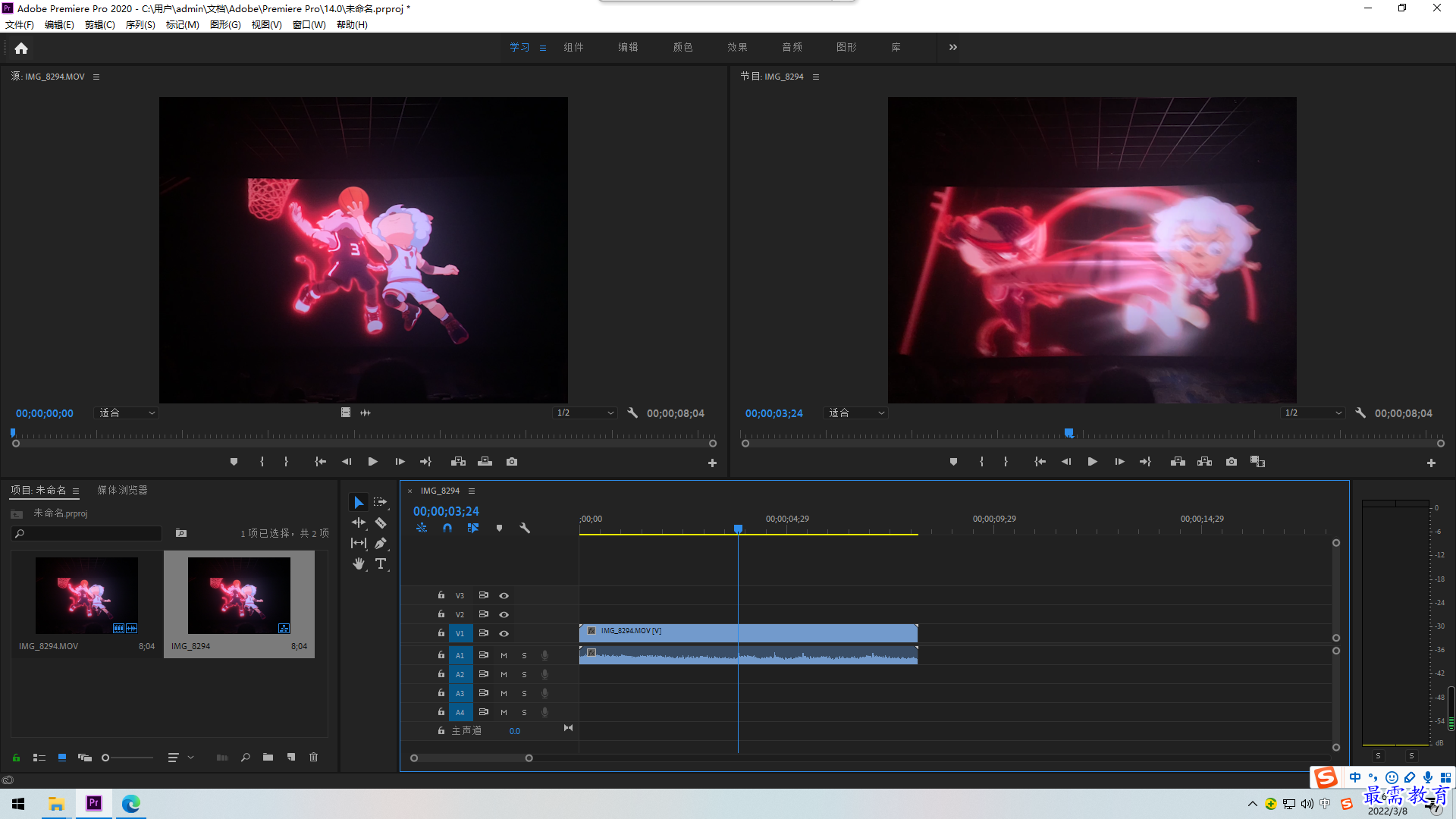Switch to 编辑 workspace tab
Viewport: 1456px width, 819px height.
(x=628, y=47)
